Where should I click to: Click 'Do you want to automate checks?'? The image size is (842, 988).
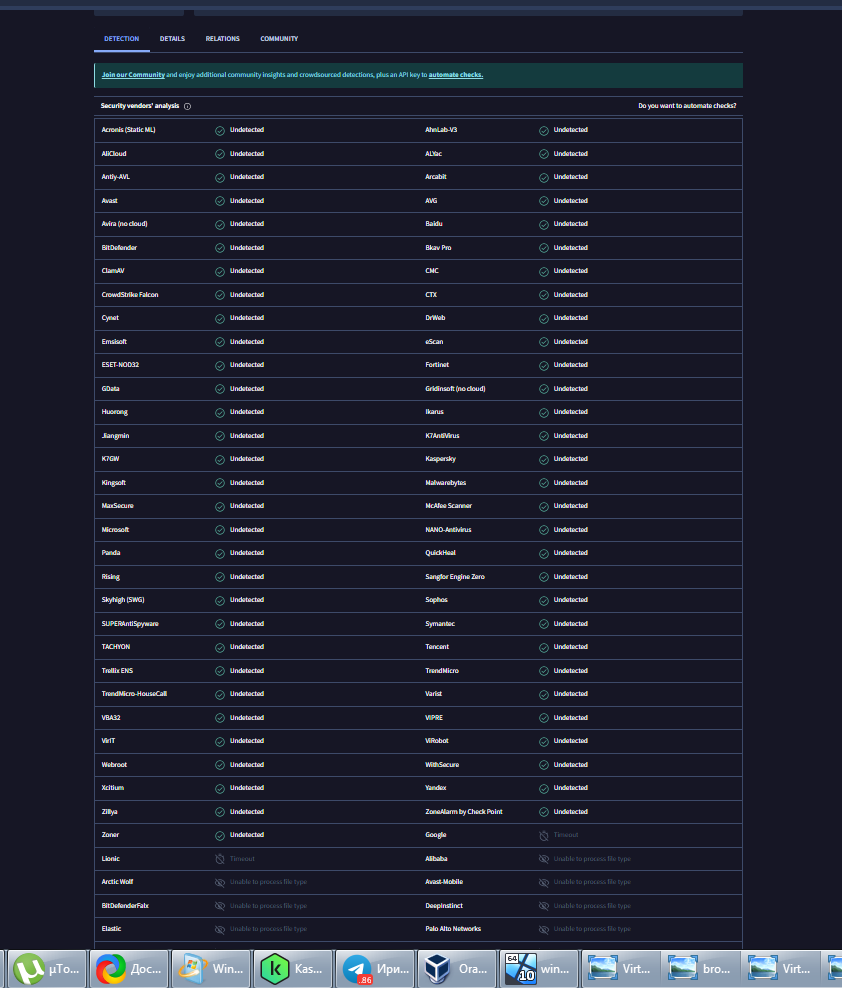coord(687,106)
